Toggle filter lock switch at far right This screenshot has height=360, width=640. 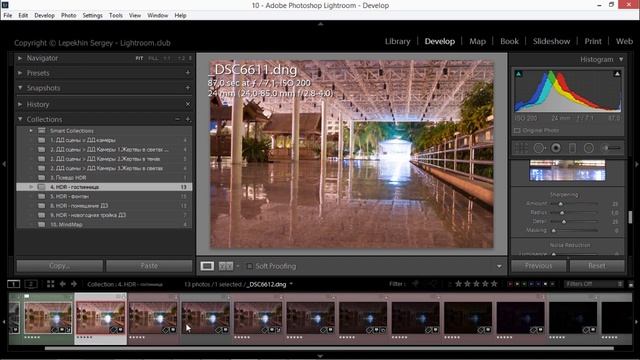coord(631,284)
